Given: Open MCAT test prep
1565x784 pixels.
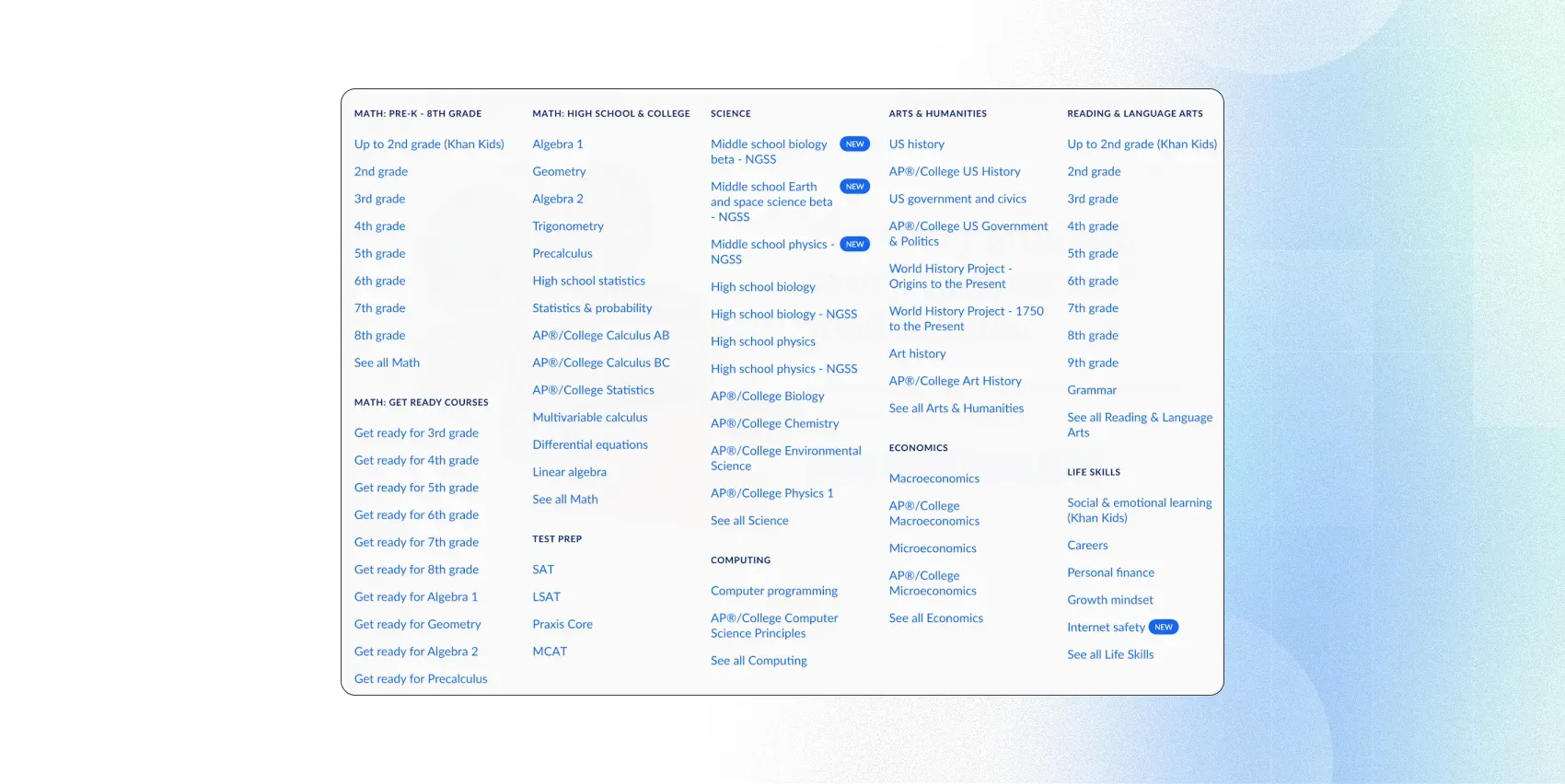Looking at the screenshot, I should pos(550,651).
